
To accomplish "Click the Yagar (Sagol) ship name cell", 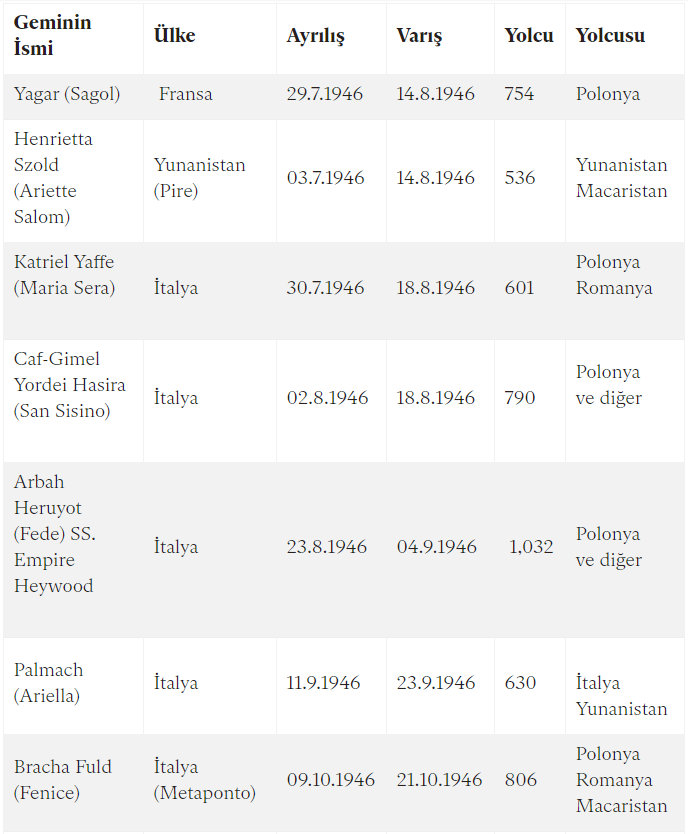I will 67,94.
